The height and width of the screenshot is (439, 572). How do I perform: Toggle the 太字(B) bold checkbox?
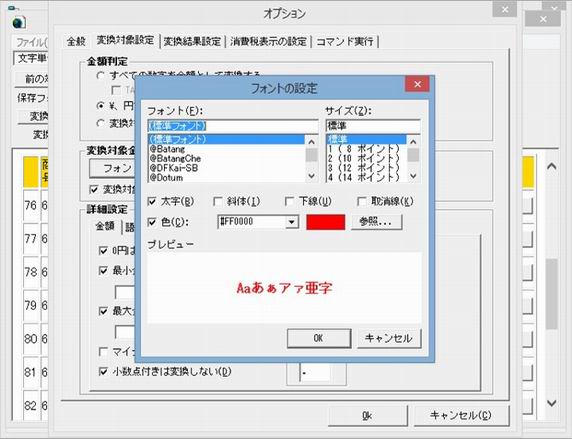152,201
